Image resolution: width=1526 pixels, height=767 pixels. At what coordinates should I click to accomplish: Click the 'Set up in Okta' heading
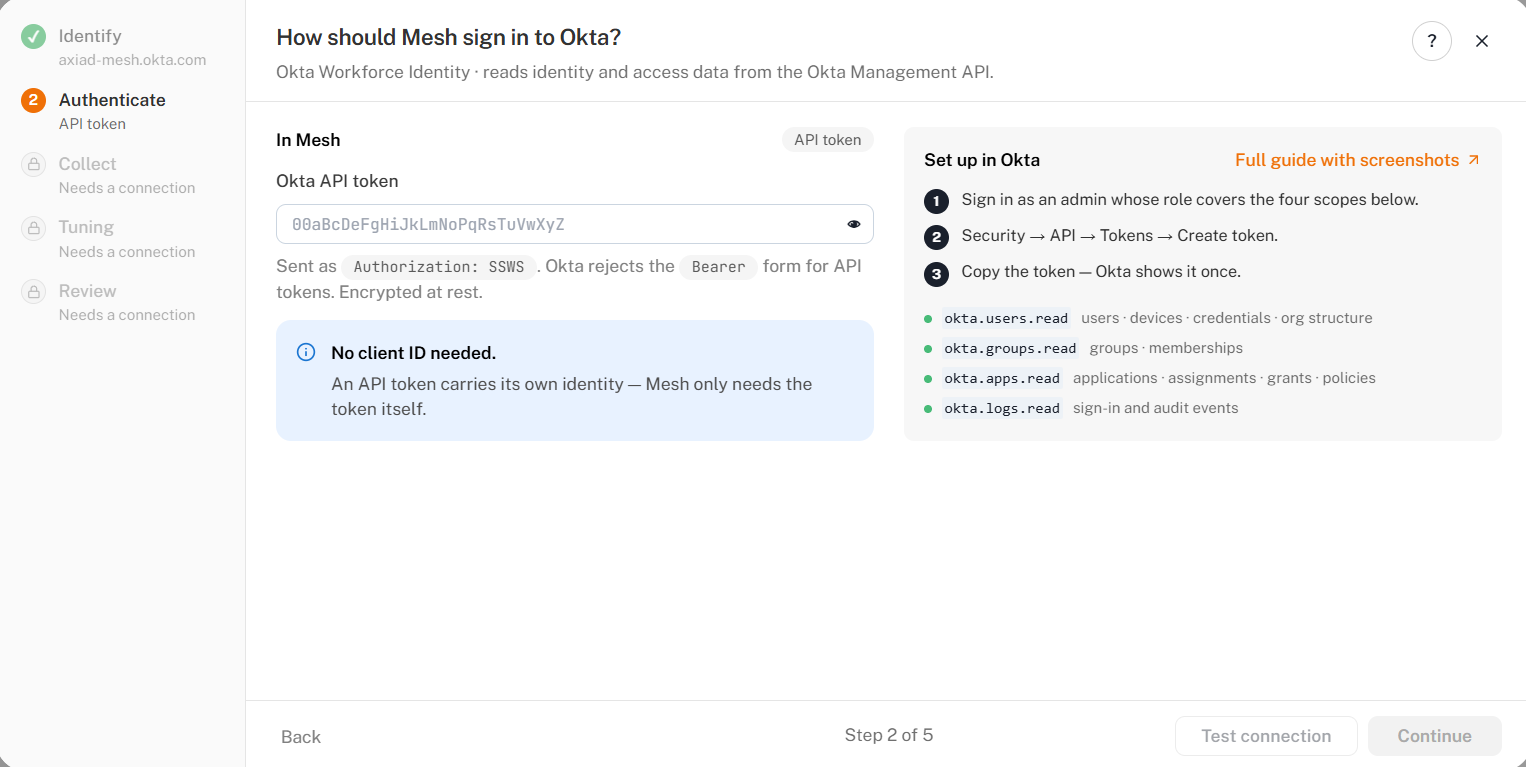click(x=982, y=160)
